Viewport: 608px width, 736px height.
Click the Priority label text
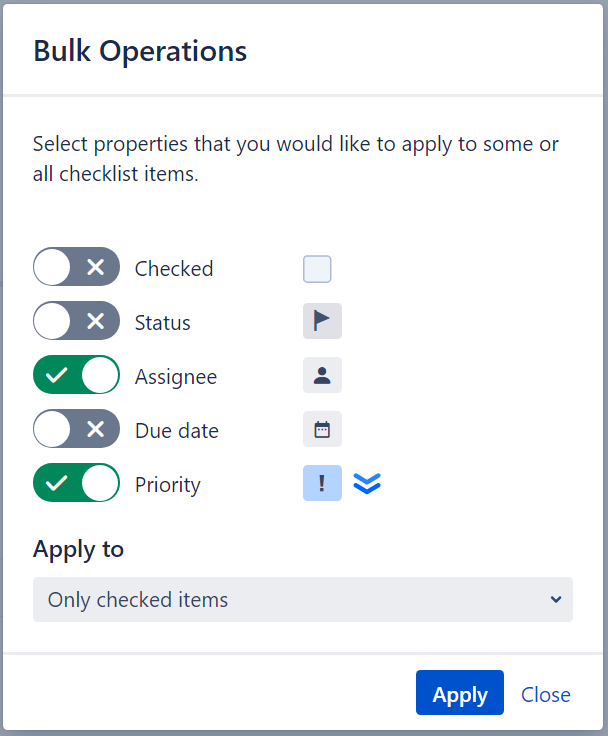pyautogui.click(x=168, y=485)
